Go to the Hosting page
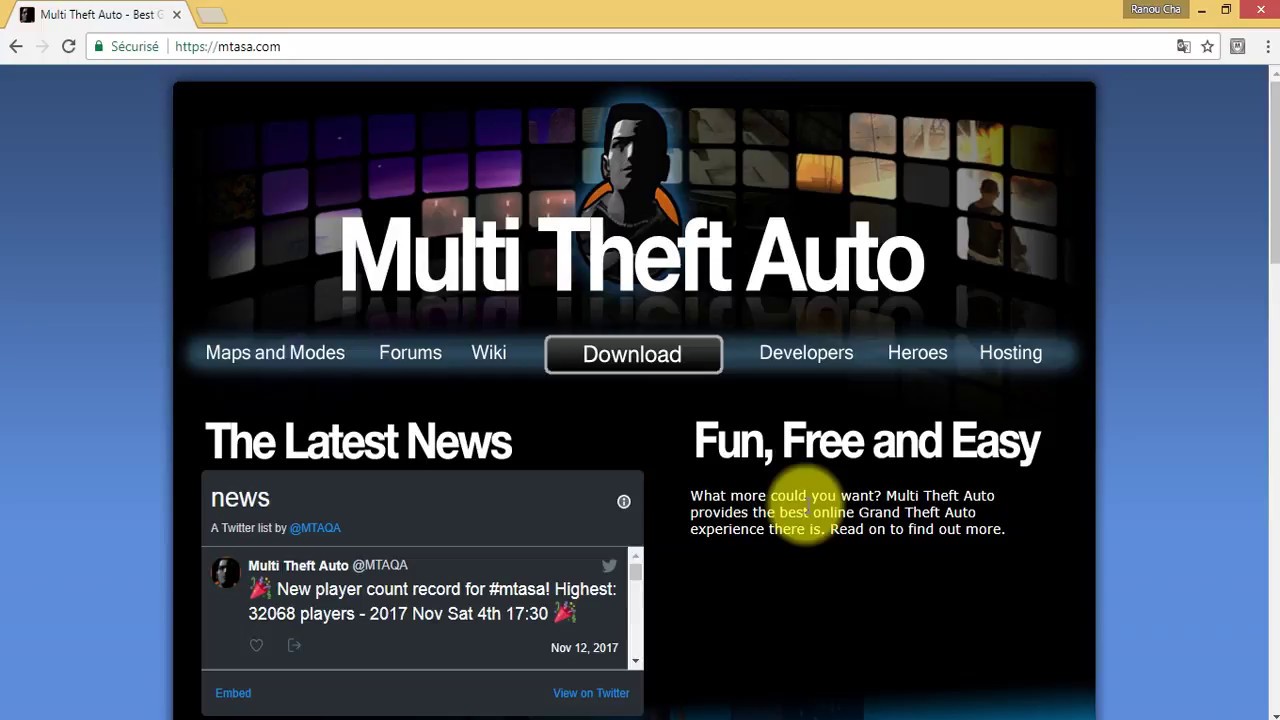The width and height of the screenshot is (1280, 720). pos(1011,353)
